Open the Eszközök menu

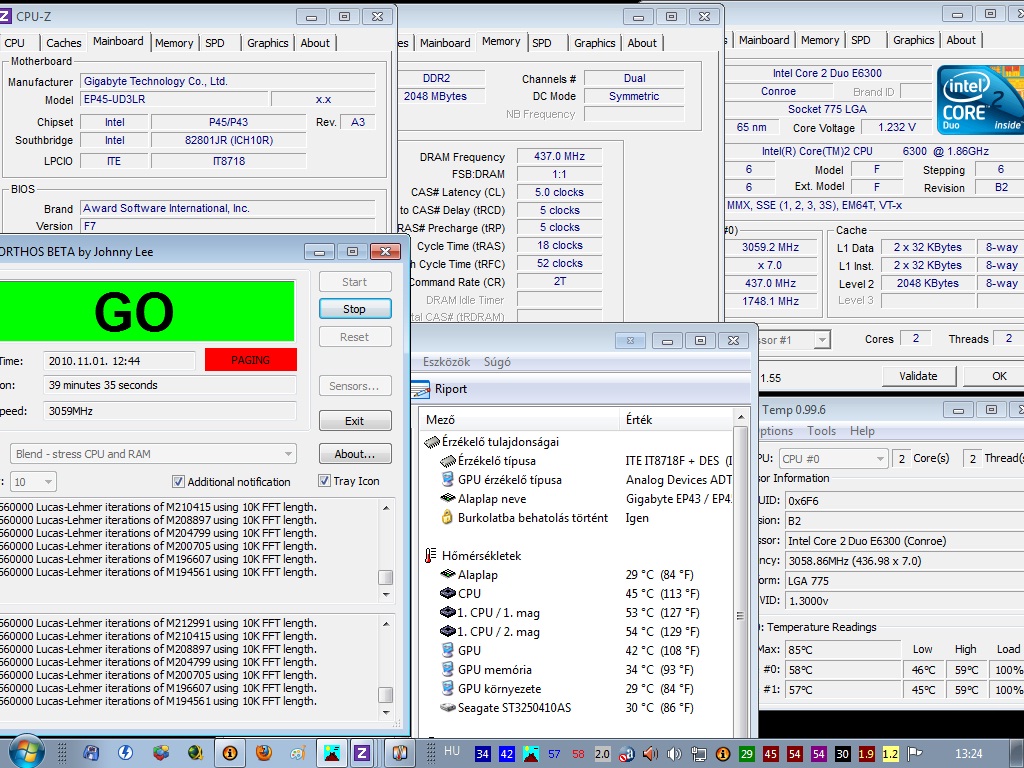(x=447, y=361)
